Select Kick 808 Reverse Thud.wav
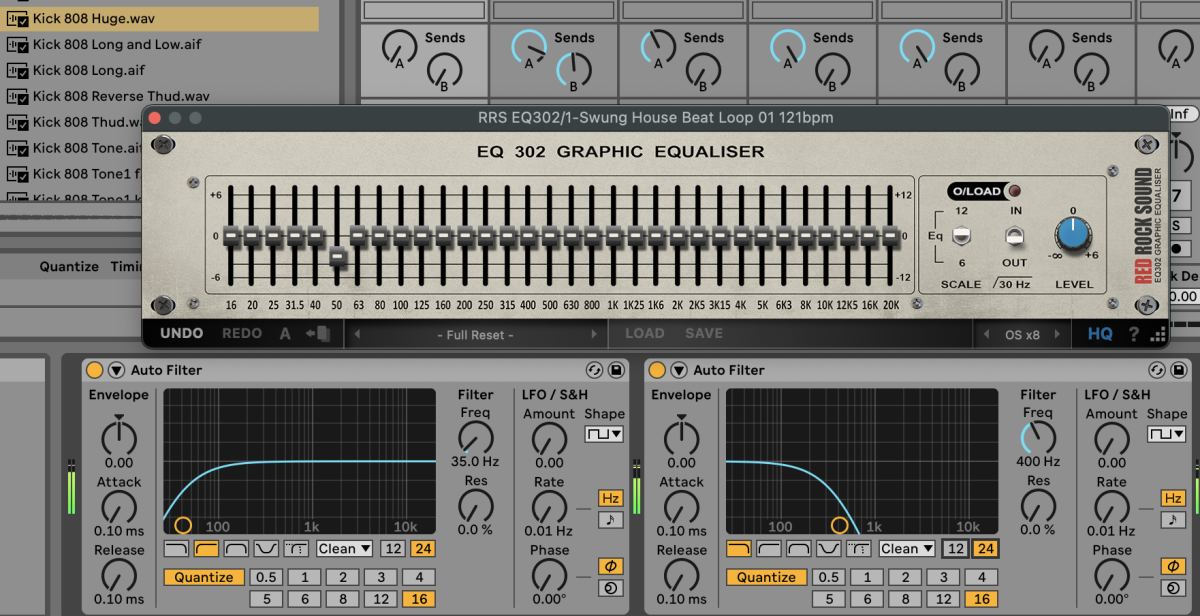 click(x=160, y=96)
